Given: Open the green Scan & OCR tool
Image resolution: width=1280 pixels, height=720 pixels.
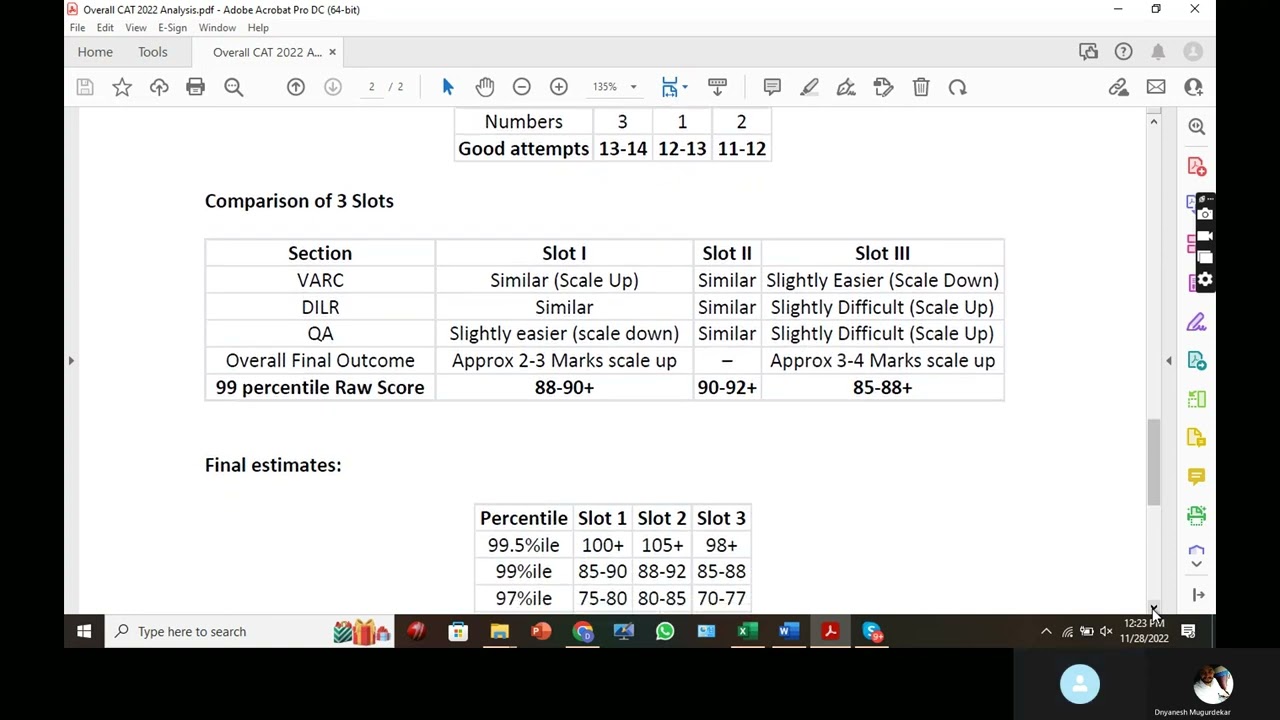Looking at the screenshot, I should click(1197, 515).
